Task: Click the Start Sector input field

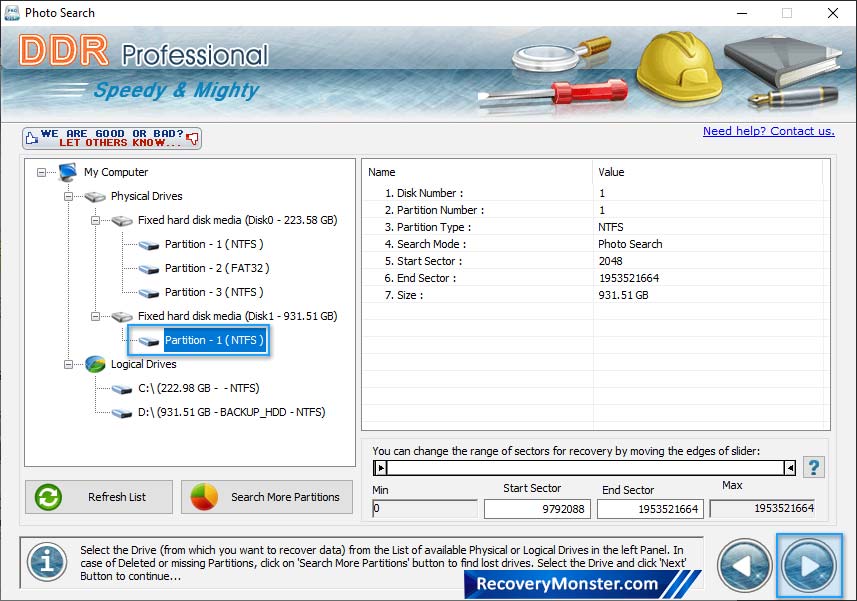Action: [x=537, y=509]
